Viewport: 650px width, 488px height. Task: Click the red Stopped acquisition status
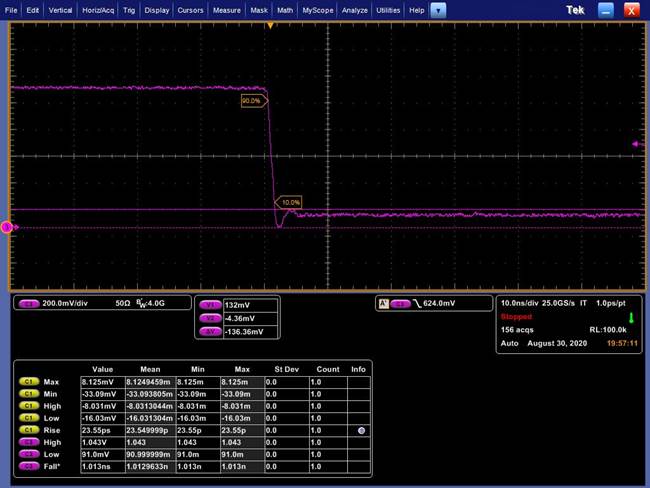pos(516,317)
